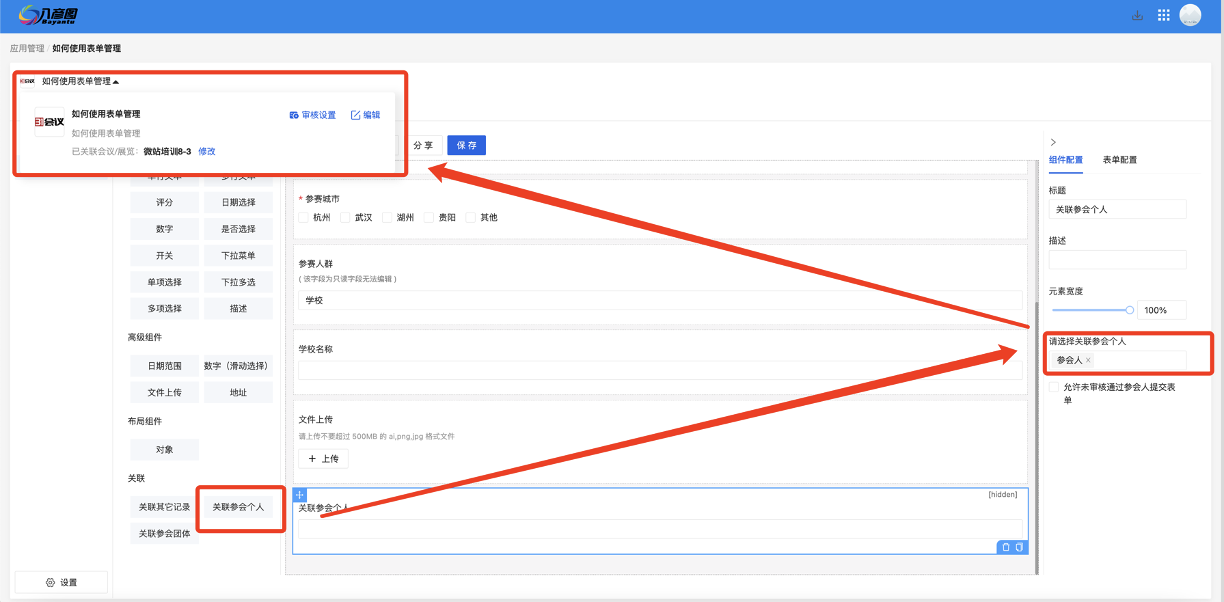Click the drag handle on selected field

click(x=300, y=495)
